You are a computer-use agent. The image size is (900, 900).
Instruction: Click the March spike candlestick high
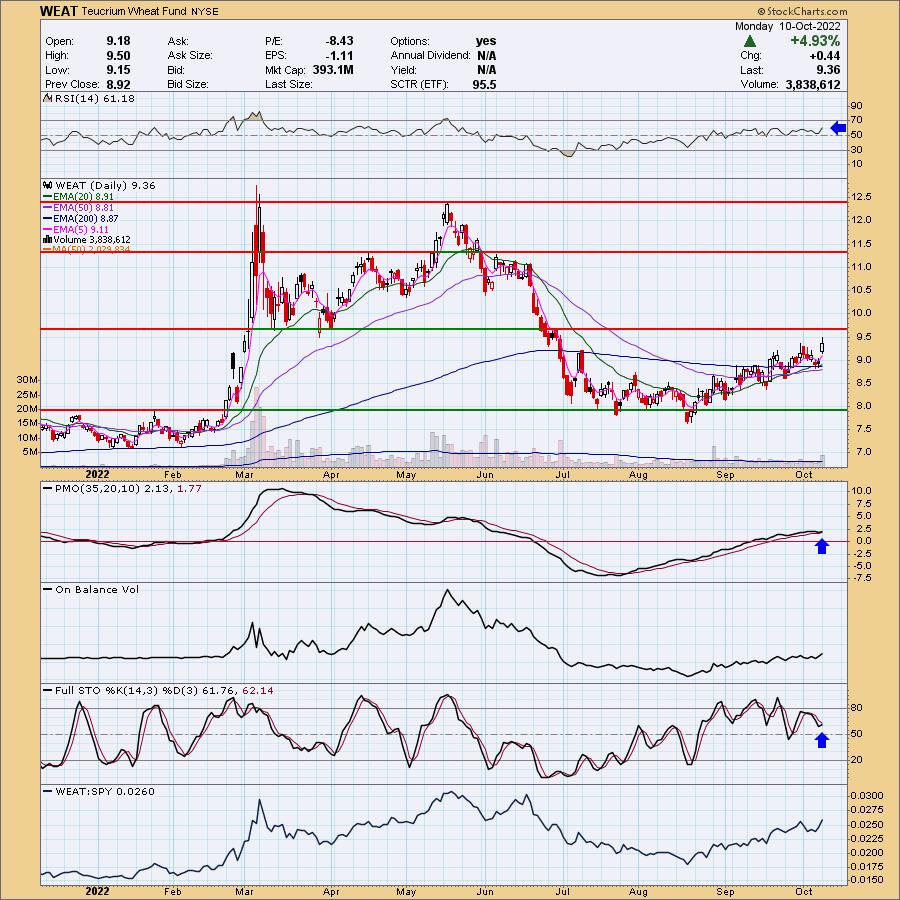coord(257,189)
